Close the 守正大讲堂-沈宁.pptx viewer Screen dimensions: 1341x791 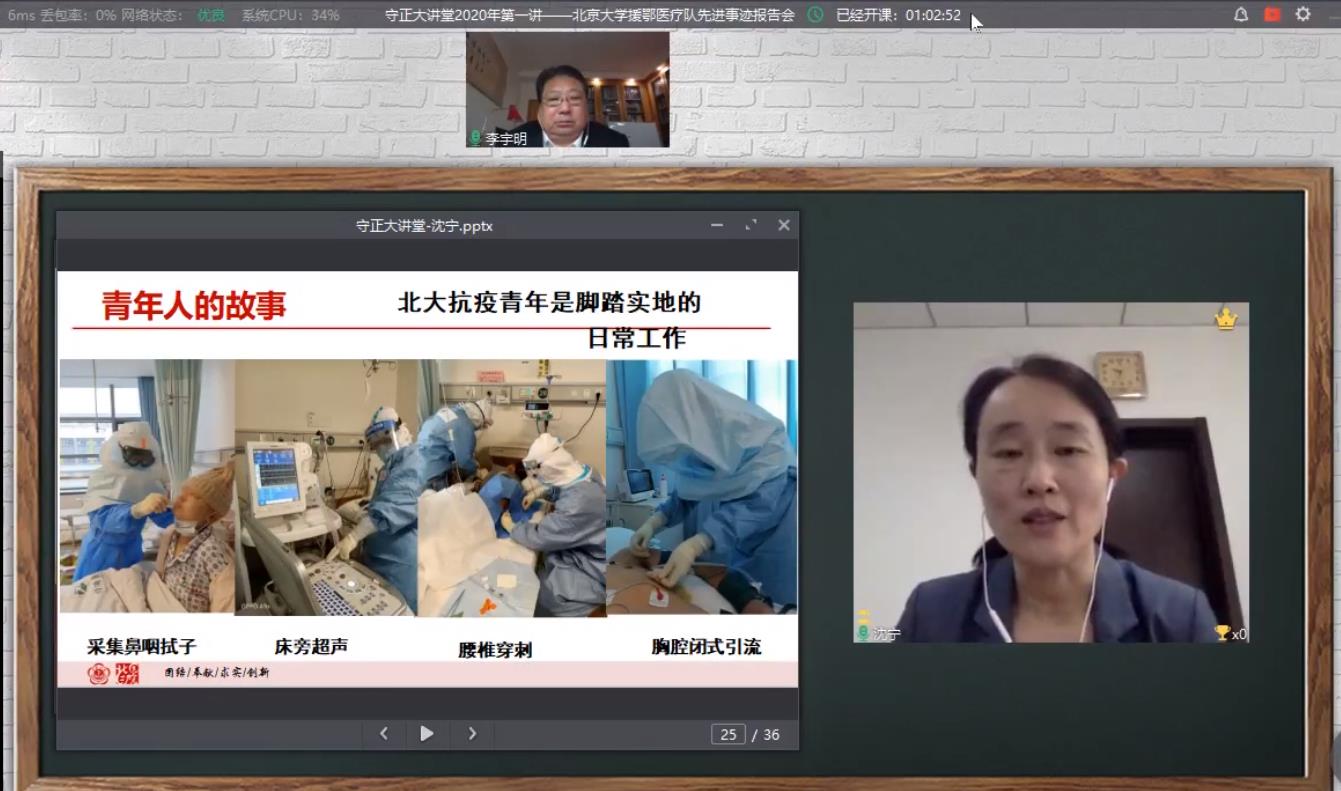(784, 225)
